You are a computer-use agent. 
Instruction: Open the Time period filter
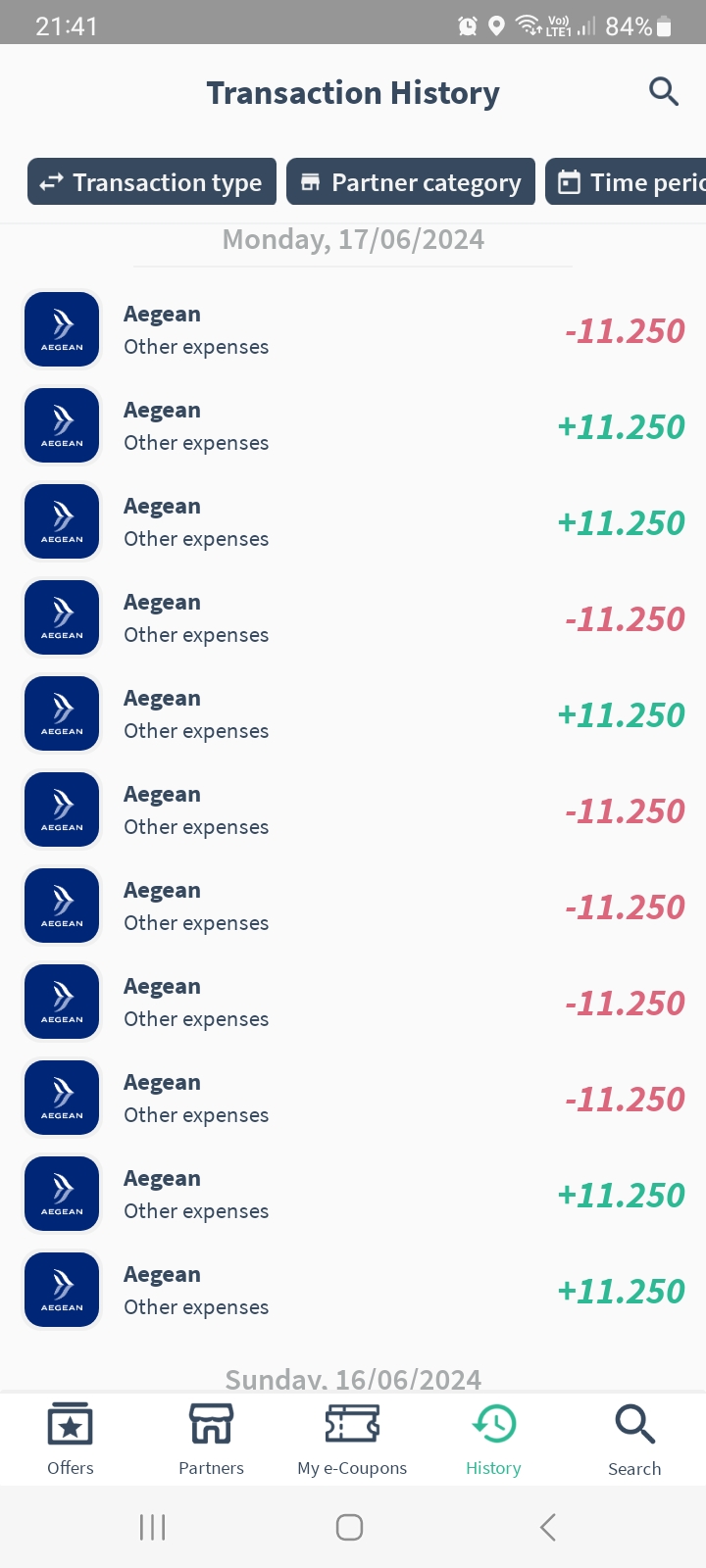coord(626,182)
